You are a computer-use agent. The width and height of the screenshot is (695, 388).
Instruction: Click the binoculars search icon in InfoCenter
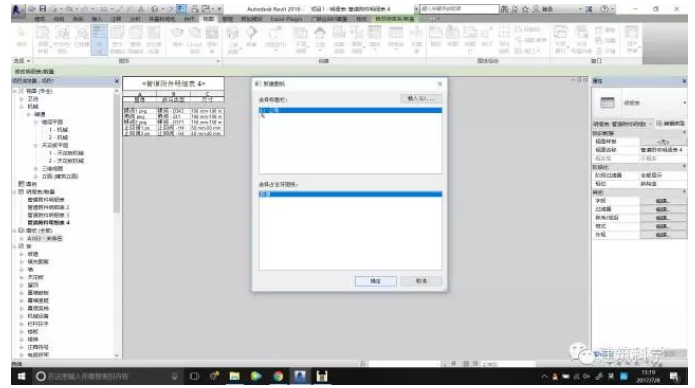[505, 8]
